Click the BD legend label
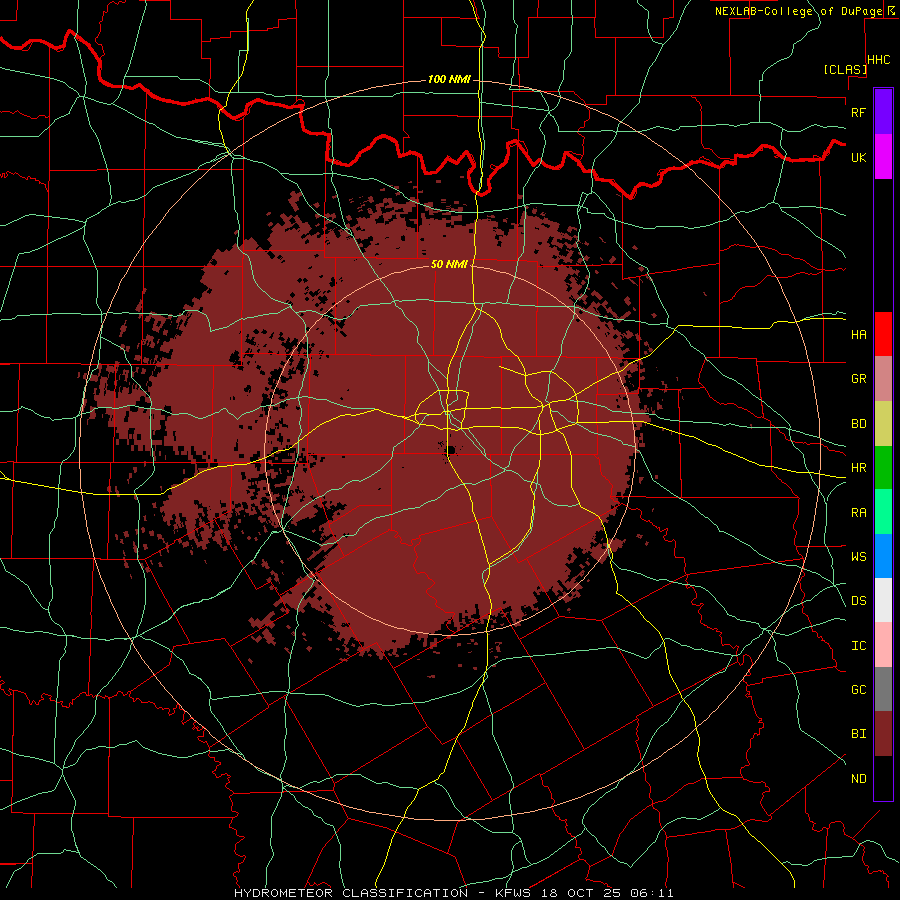The height and width of the screenshot is (900, 900). (859, 424)
